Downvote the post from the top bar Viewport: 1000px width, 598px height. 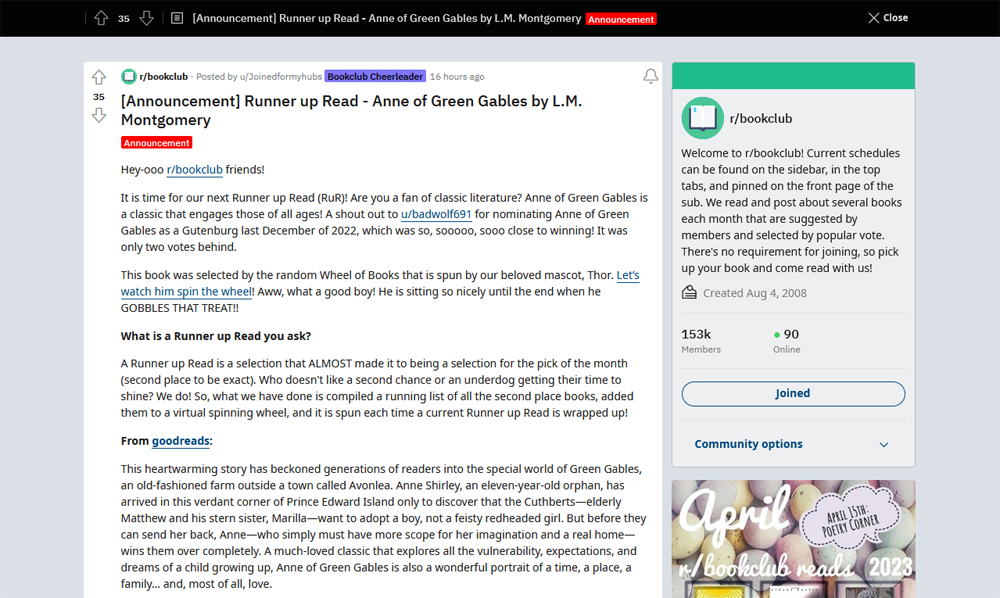[147, 18]
